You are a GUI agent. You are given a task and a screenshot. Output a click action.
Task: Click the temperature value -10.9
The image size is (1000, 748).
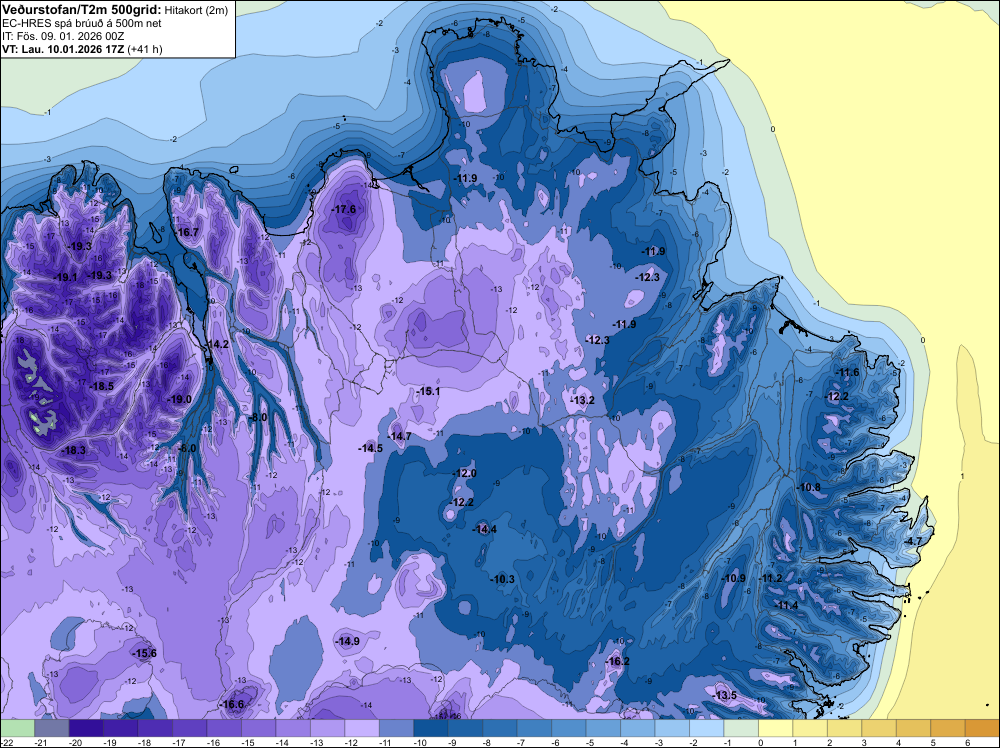point(733,578)
